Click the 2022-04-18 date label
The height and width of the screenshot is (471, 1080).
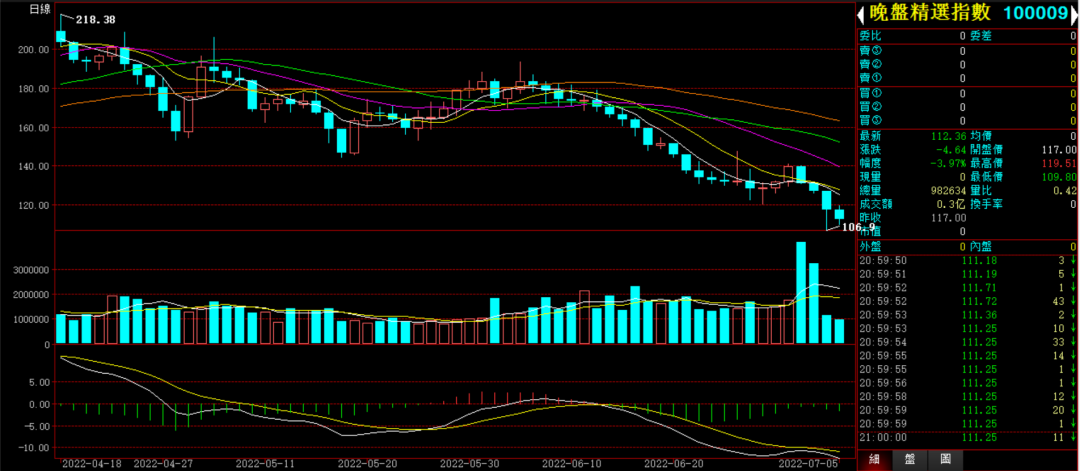[x=90, y=465]
